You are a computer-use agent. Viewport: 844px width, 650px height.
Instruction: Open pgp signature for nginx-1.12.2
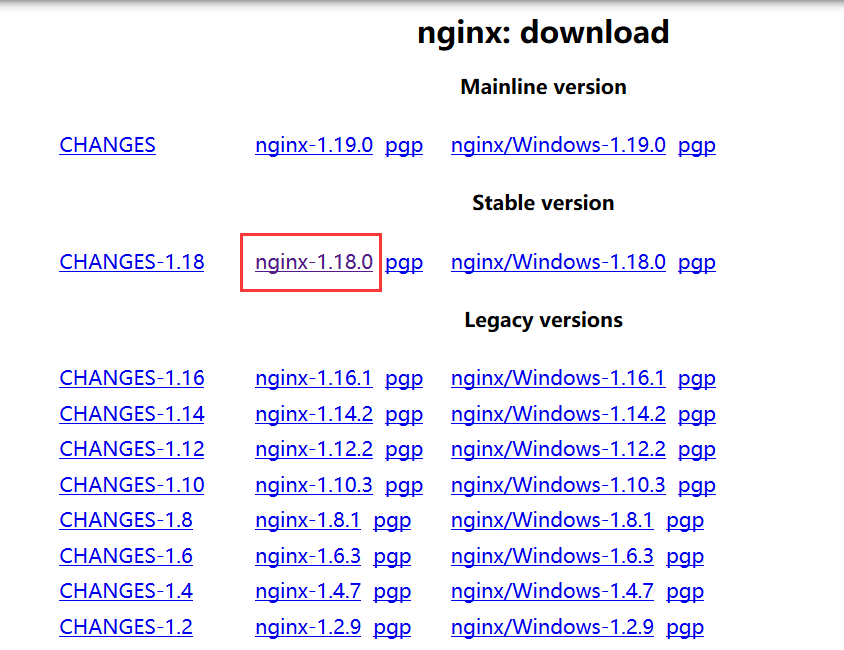404,449
